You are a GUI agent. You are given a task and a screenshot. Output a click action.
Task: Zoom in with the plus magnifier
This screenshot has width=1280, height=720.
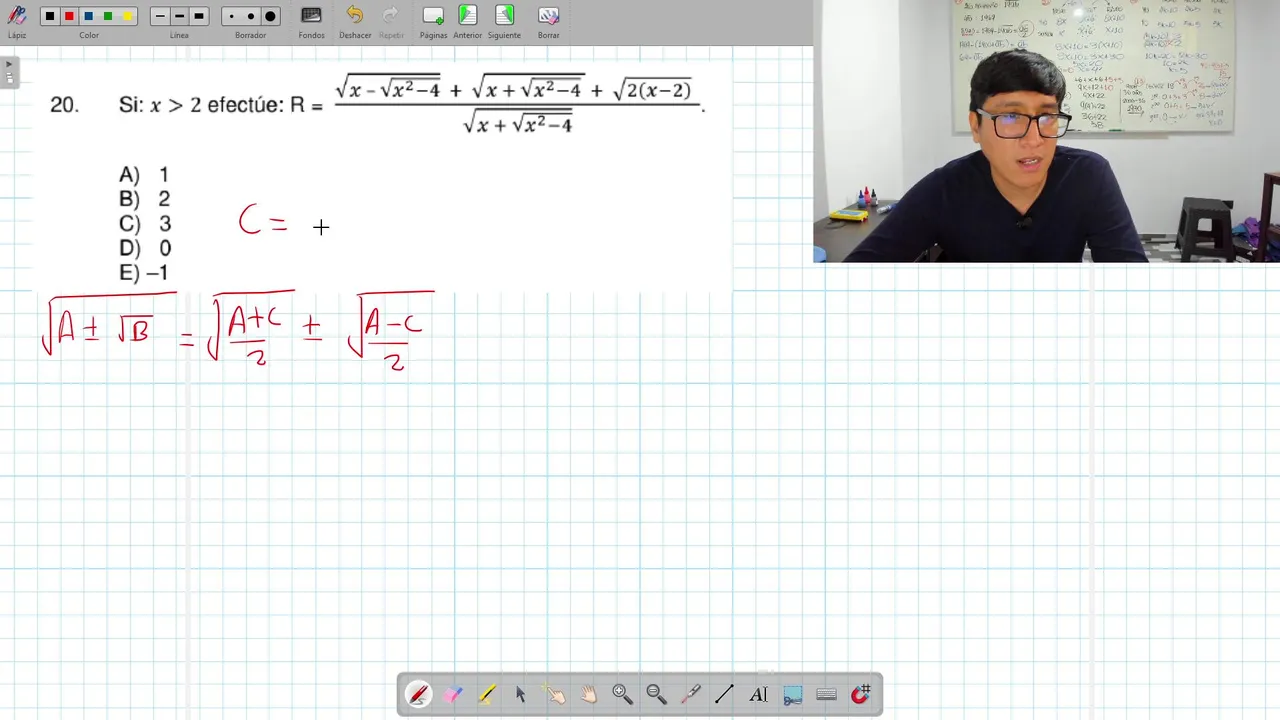pos(622,694)
